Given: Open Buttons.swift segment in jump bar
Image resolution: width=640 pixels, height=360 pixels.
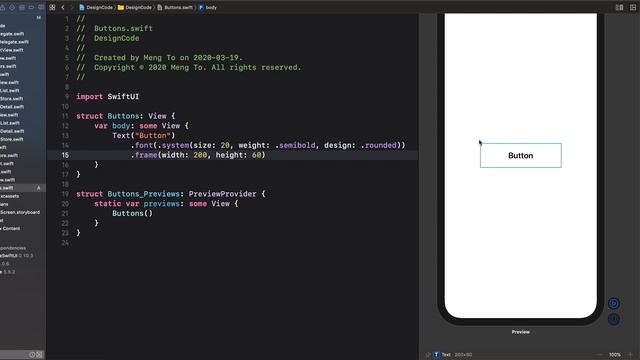Looking at the screenshot, I should point(175,7).
